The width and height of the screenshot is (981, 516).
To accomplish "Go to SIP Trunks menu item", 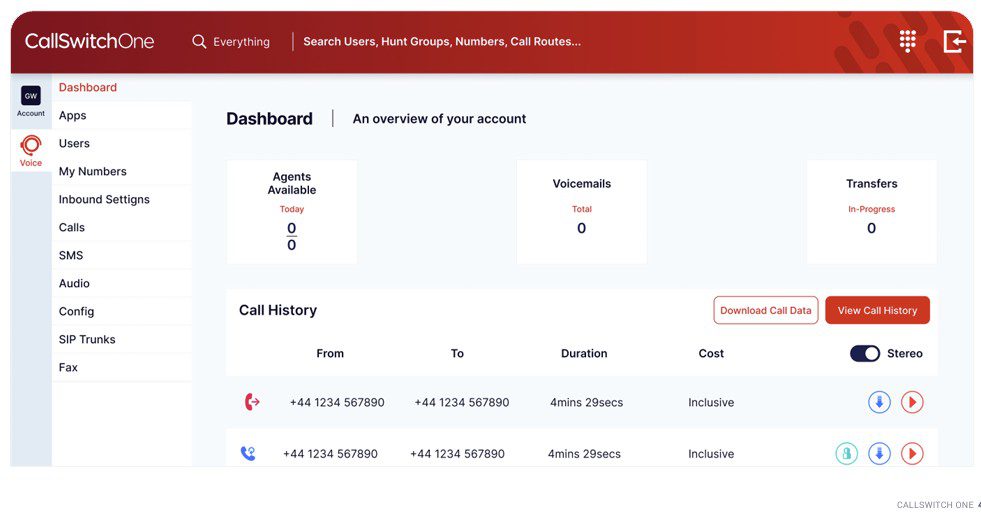I will click(x=87, y=340).
